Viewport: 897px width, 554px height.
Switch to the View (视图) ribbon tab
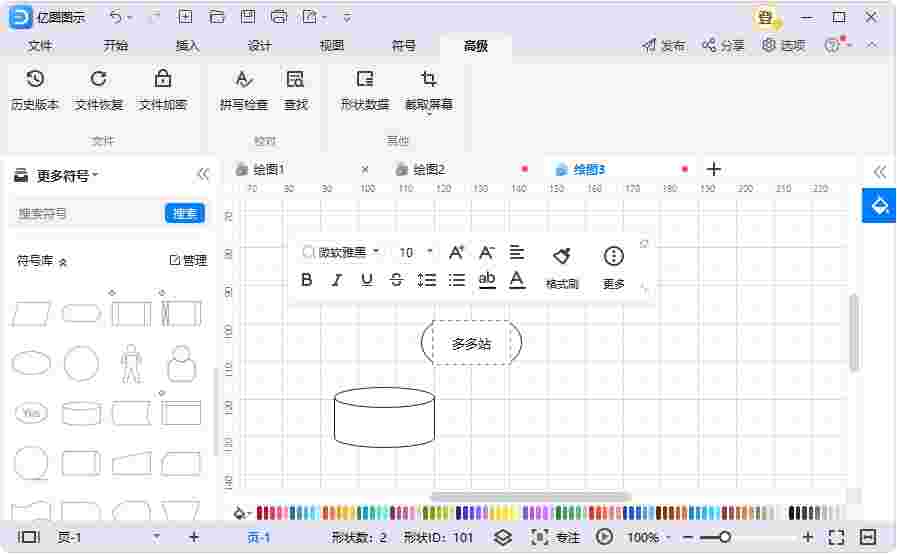(x=332, y=46)
